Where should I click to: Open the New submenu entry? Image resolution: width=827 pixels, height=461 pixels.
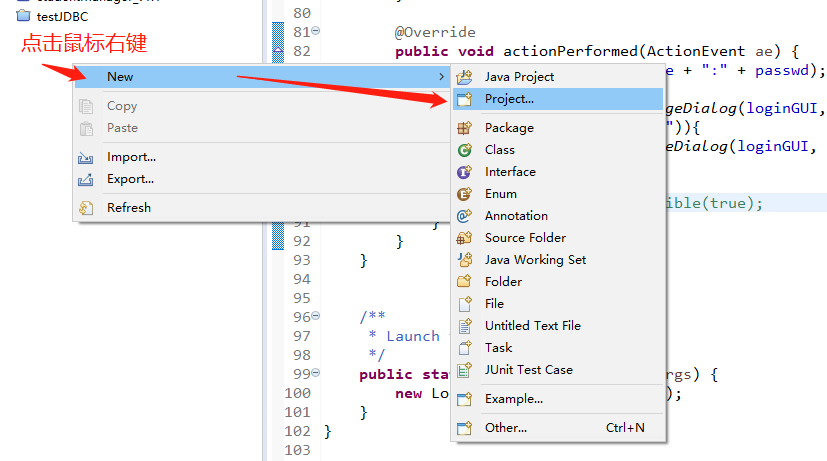[262, 77]
